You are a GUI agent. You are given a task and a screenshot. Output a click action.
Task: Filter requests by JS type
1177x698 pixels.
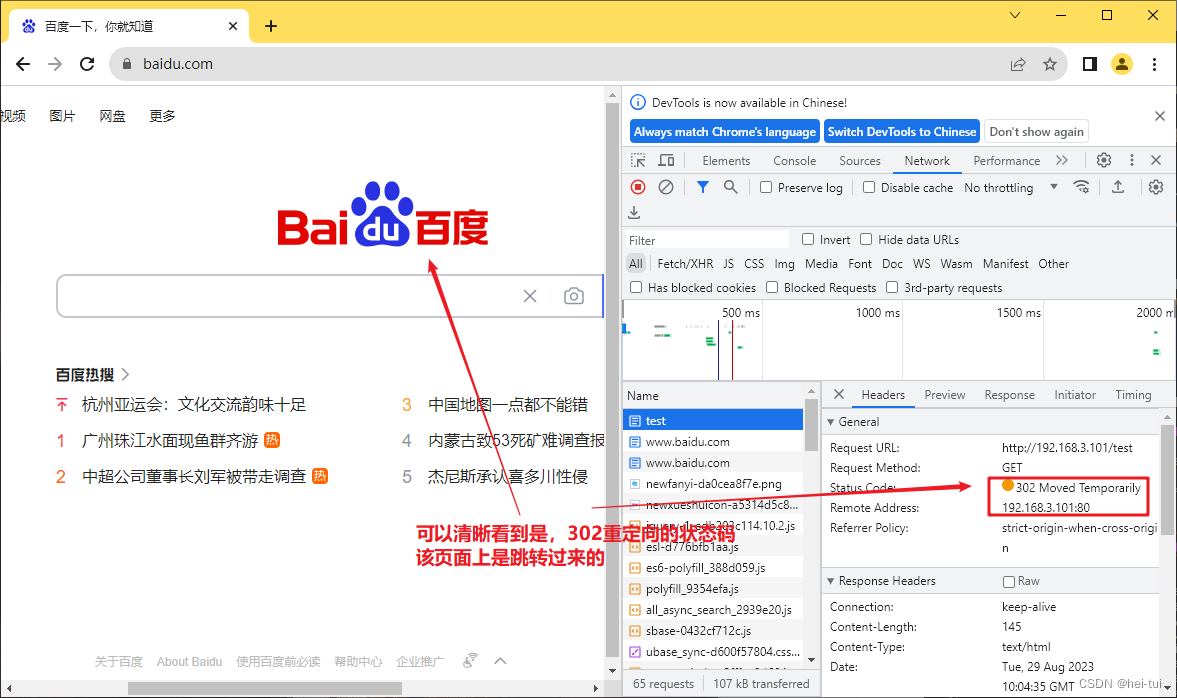[x=729, y=264]
